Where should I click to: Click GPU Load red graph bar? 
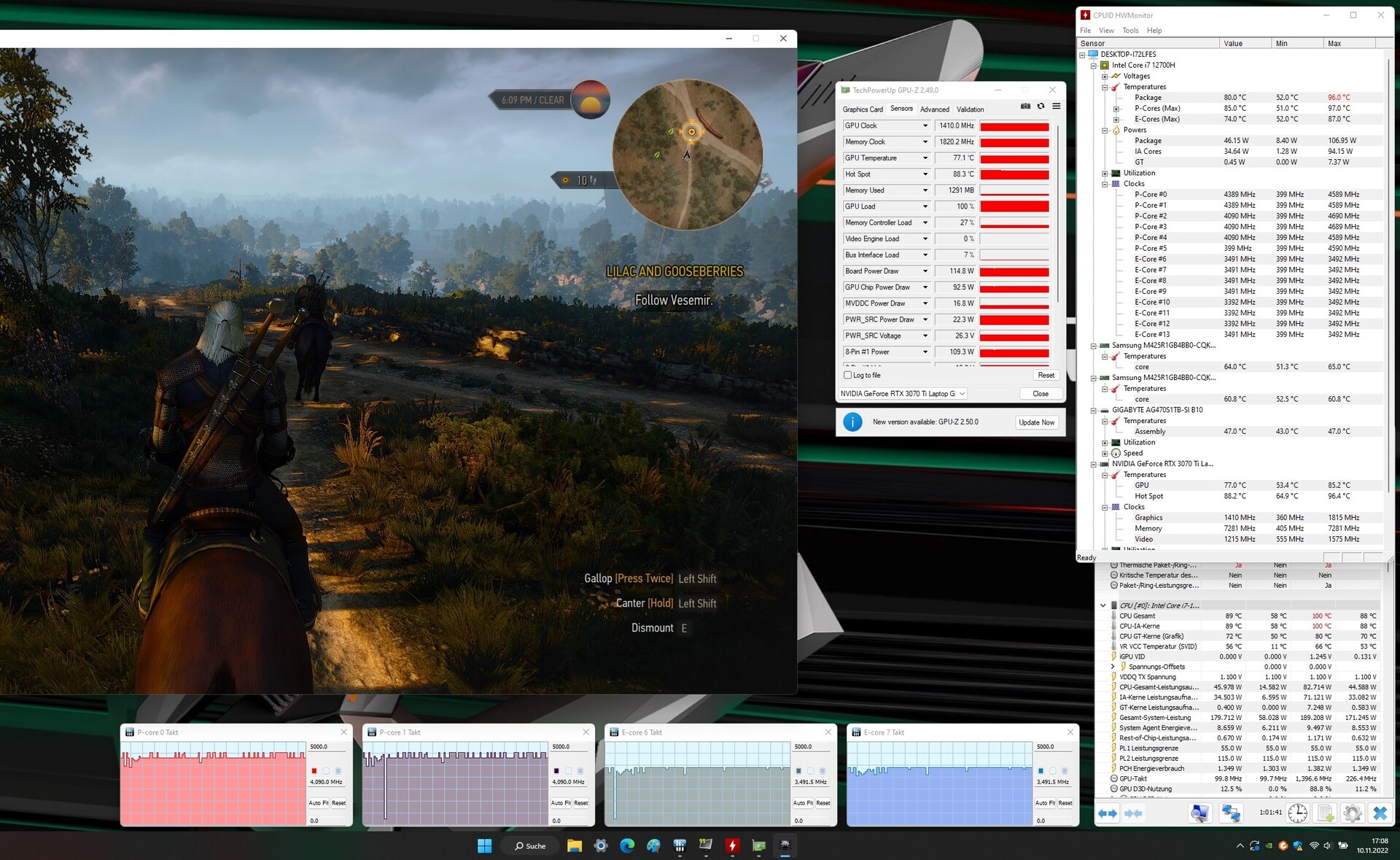(1014, 206)
